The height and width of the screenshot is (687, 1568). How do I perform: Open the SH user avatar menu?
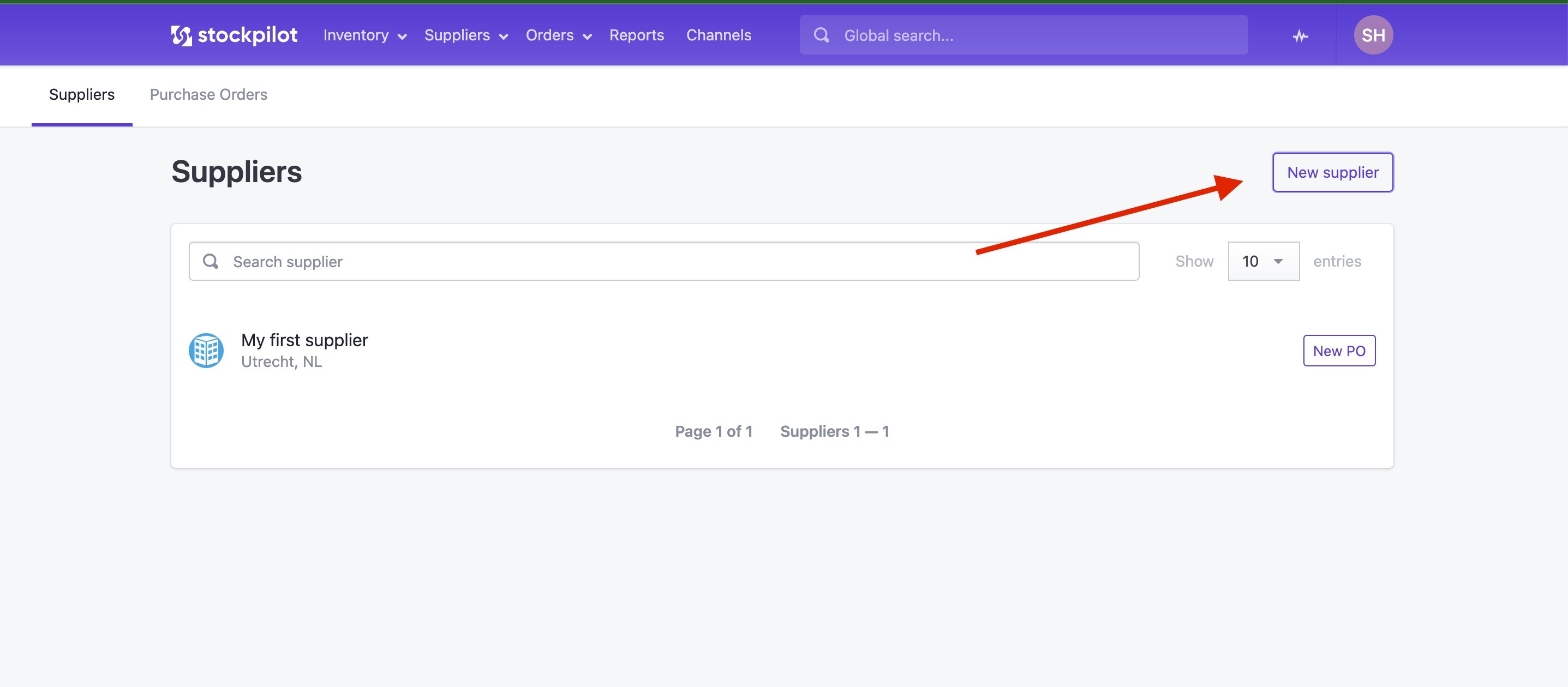[x=1373, y=35]
